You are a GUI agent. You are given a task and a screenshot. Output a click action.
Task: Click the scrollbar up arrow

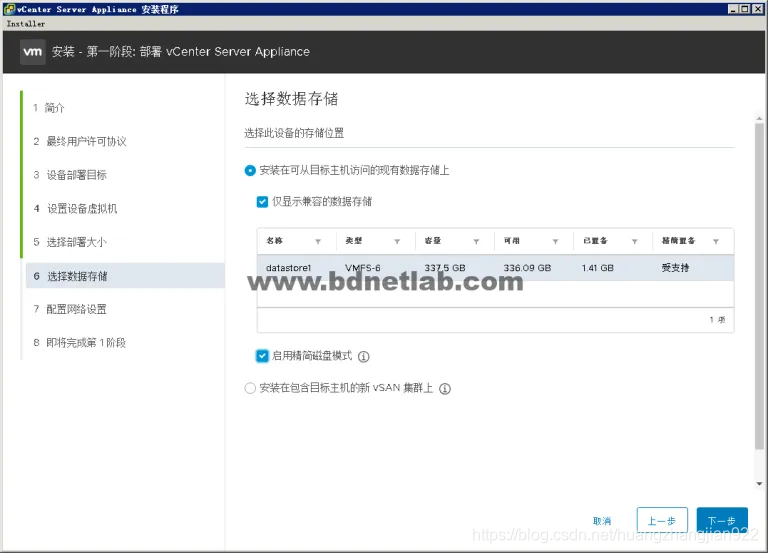pos(759,119)
